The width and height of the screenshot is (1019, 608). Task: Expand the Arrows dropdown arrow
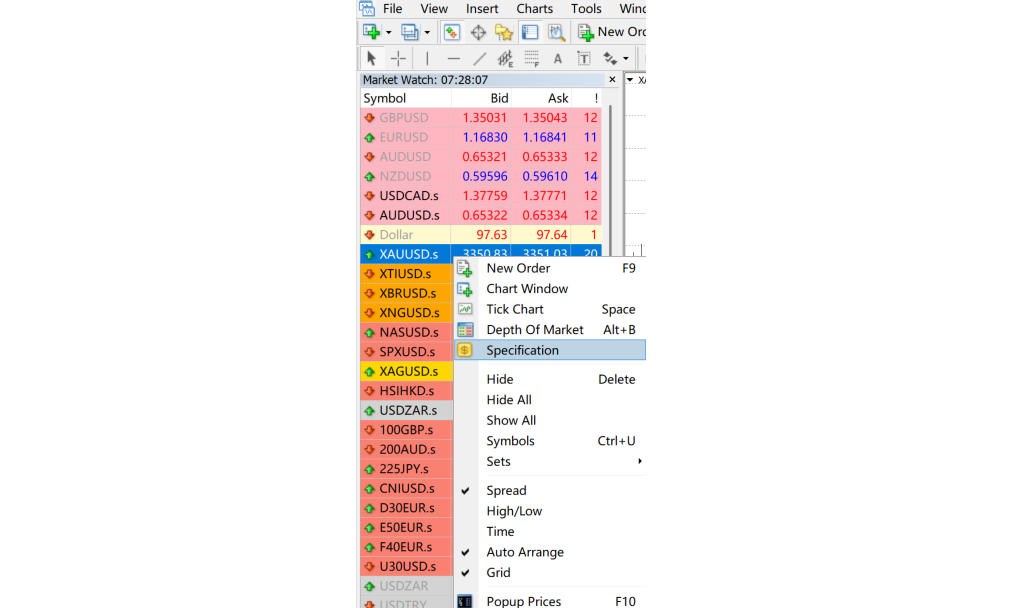626,59
